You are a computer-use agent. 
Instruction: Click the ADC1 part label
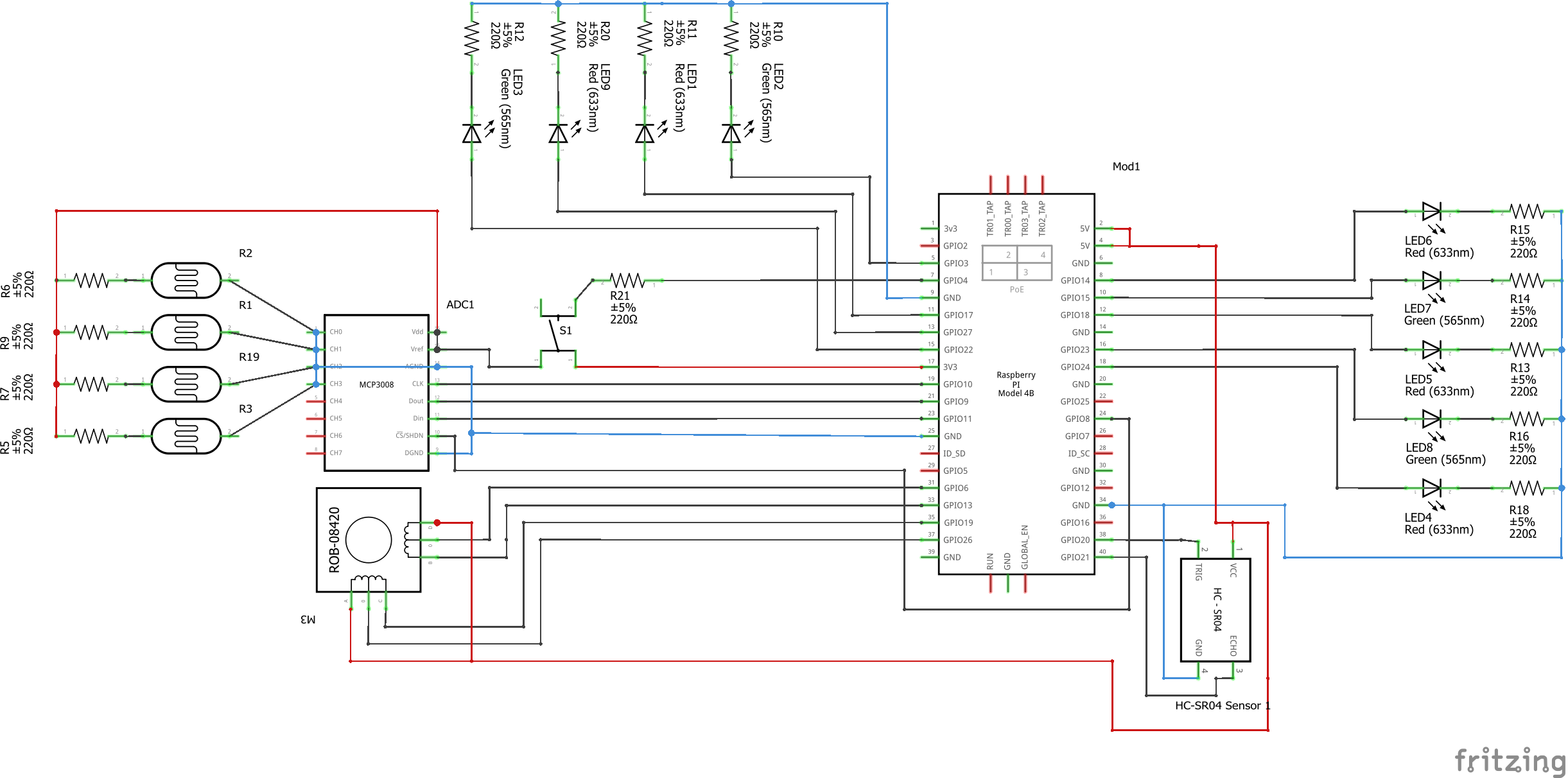[460, 304]
